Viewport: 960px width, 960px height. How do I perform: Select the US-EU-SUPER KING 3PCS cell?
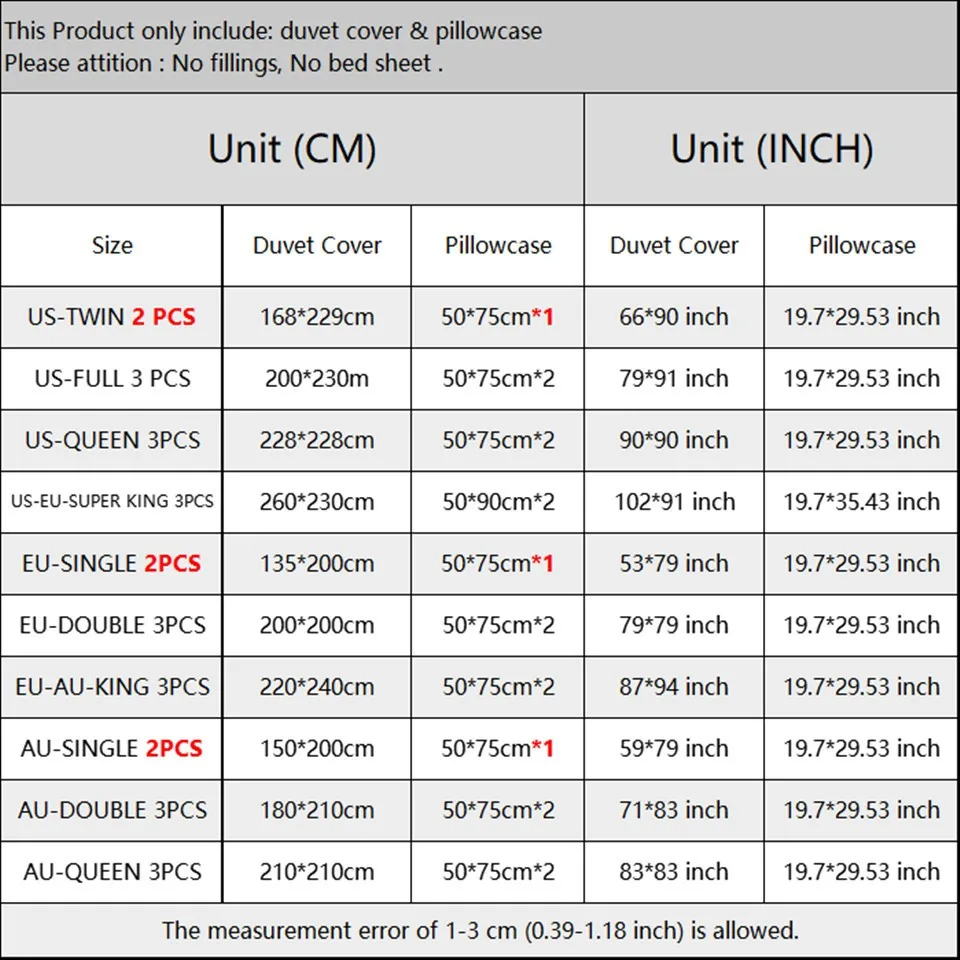coord(111,502)
